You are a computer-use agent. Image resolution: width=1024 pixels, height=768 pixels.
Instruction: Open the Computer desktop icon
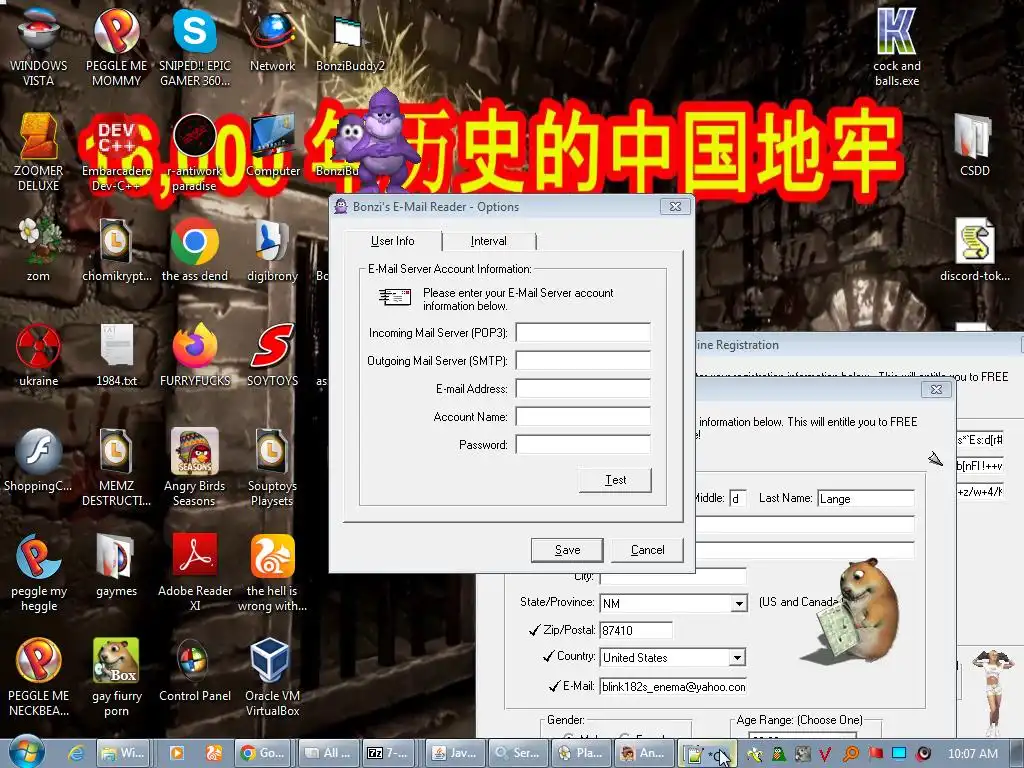point(272,146)
